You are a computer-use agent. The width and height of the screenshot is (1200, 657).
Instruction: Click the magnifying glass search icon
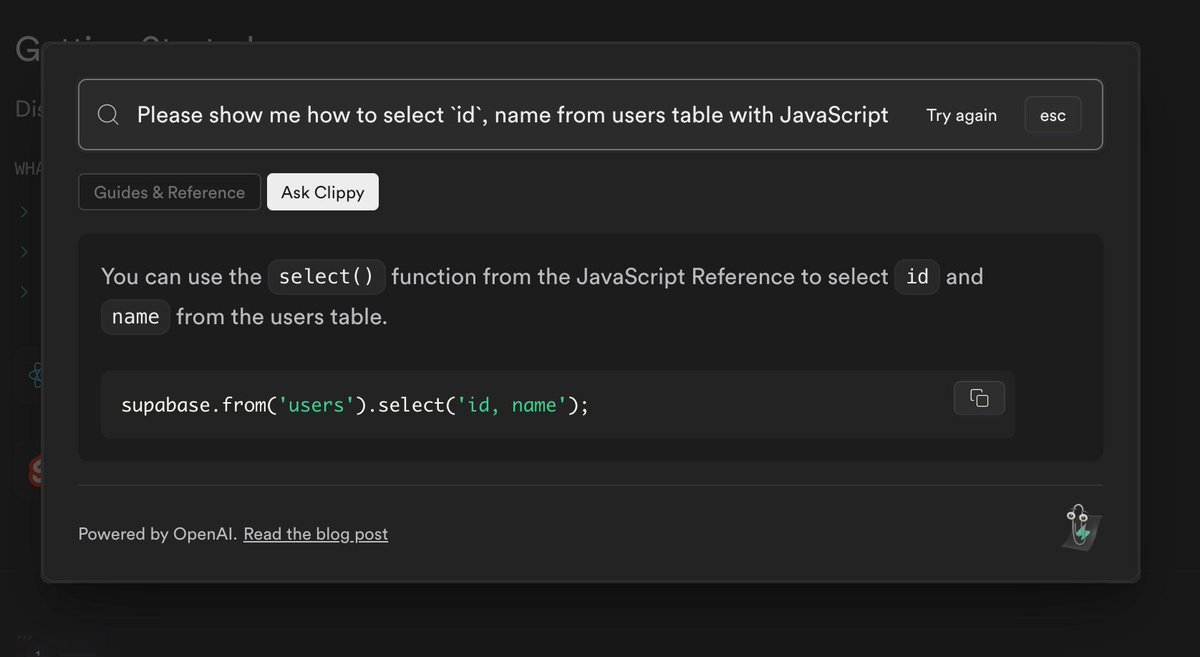click(x=108, y=115)
